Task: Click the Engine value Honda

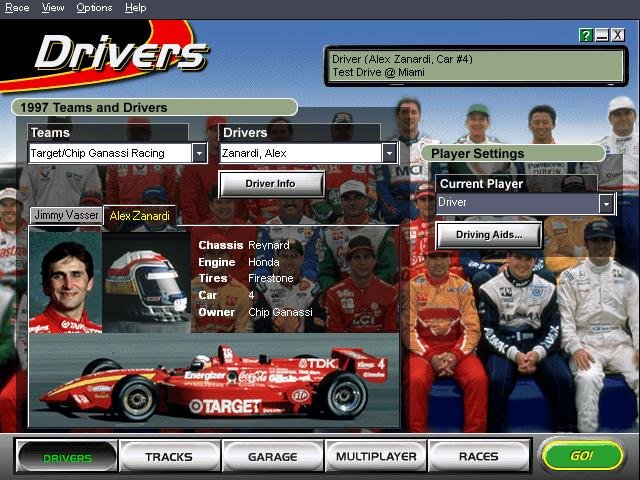Action: (264, 262)
